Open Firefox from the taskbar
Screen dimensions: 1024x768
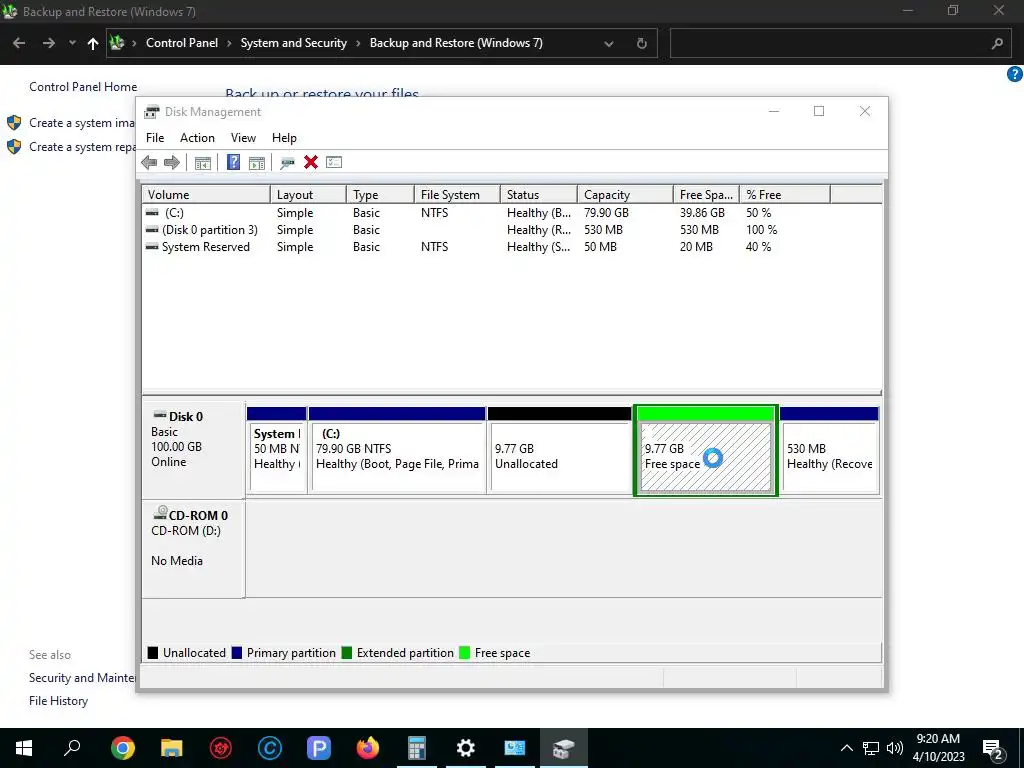368,748
